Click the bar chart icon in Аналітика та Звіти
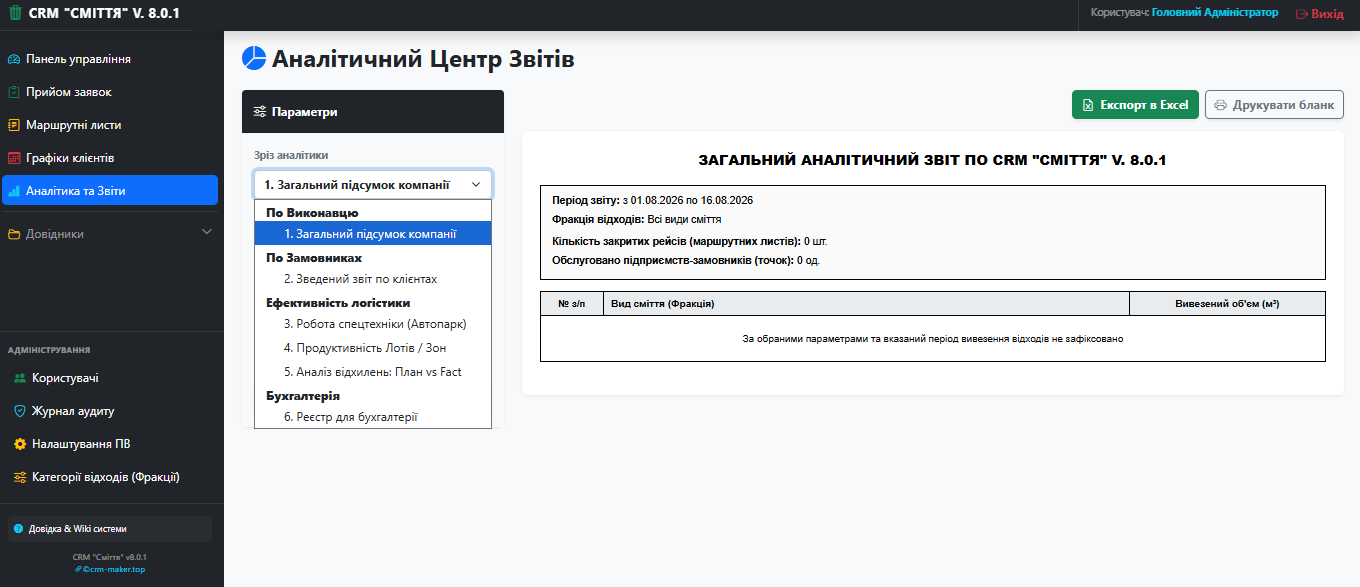The image size is (1360, 587). [14, 191]
